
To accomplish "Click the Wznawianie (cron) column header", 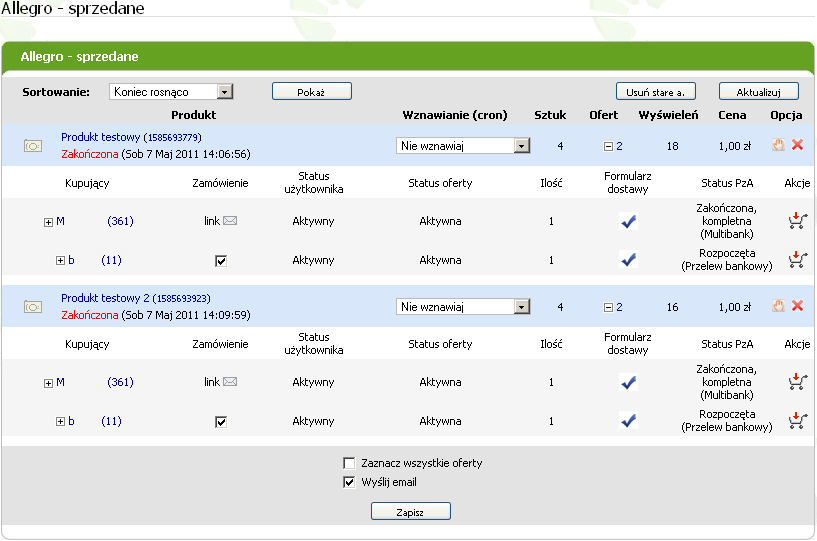I will [455, 115].
